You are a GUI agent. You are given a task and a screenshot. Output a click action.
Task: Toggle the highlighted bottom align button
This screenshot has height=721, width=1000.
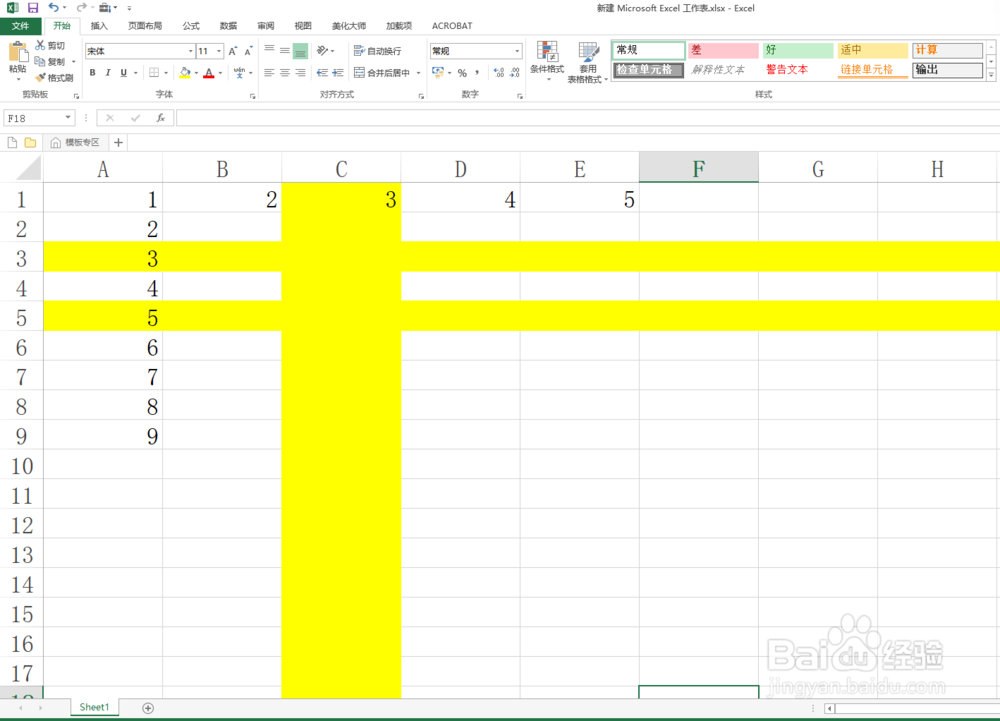(300, 50)
